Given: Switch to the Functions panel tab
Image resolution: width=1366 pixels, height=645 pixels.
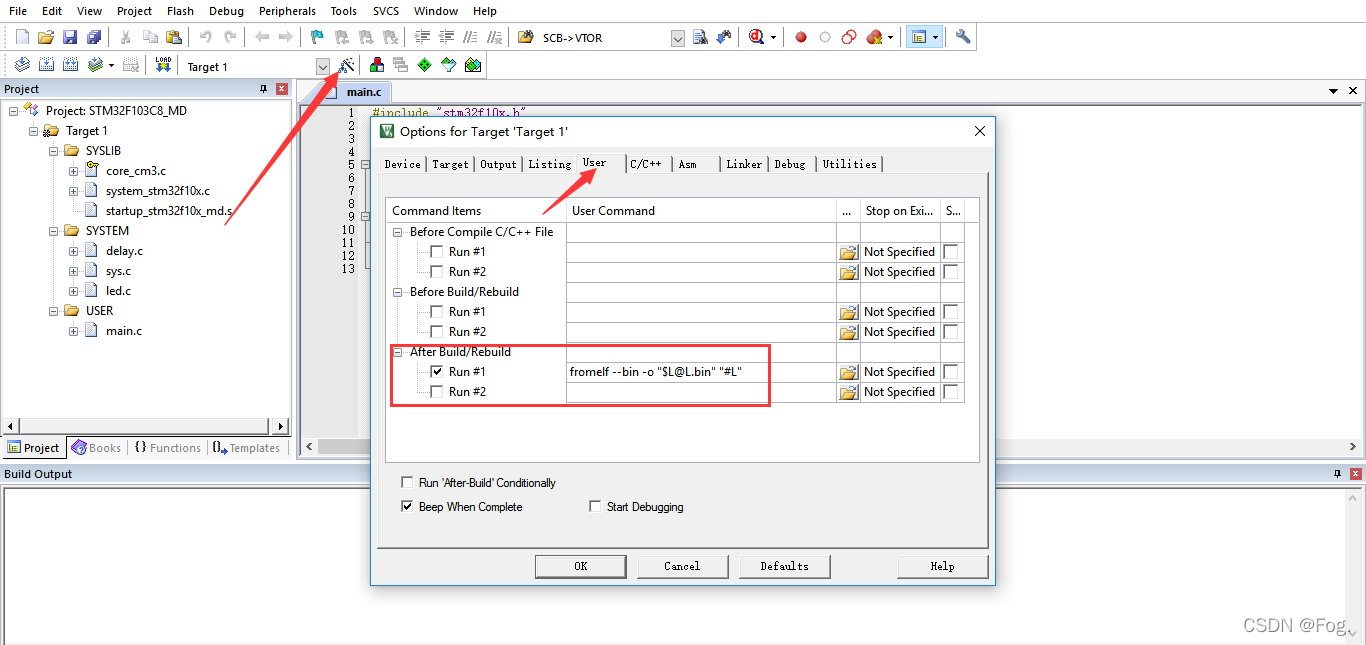Looking at the screenshot, I should (167, 448).
